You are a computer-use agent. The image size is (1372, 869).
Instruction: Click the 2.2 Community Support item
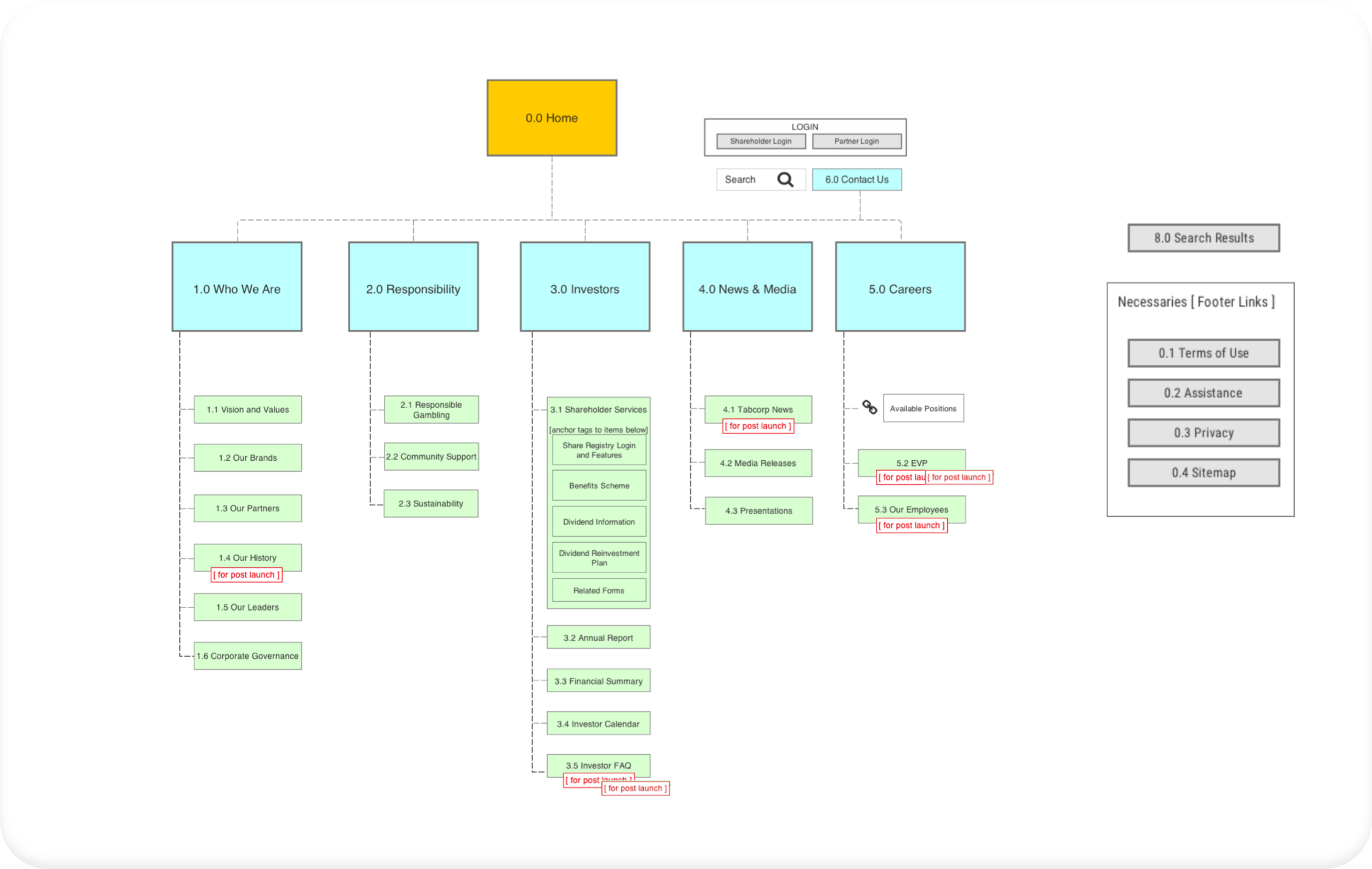point(431,456)
